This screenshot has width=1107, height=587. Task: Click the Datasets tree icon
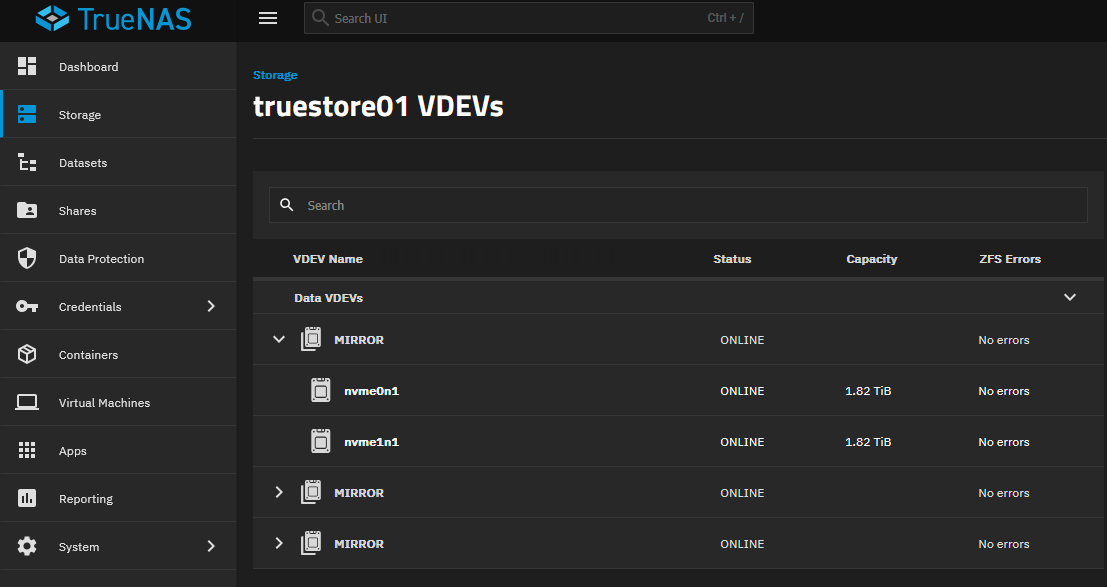[27, 162]
